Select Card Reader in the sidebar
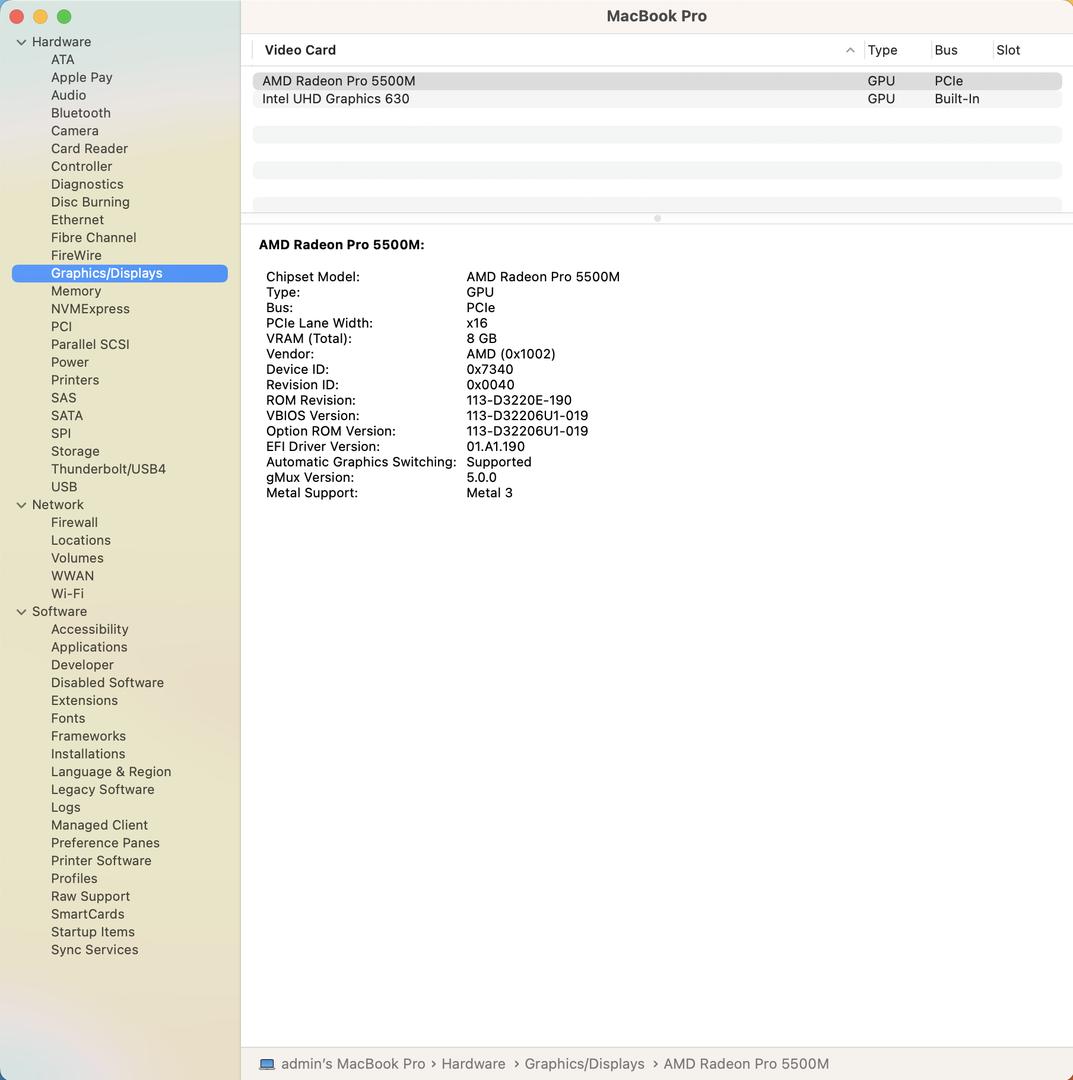Image resolution: width=1073 pixels, height=1080 pixels. (x=90, y=149)
